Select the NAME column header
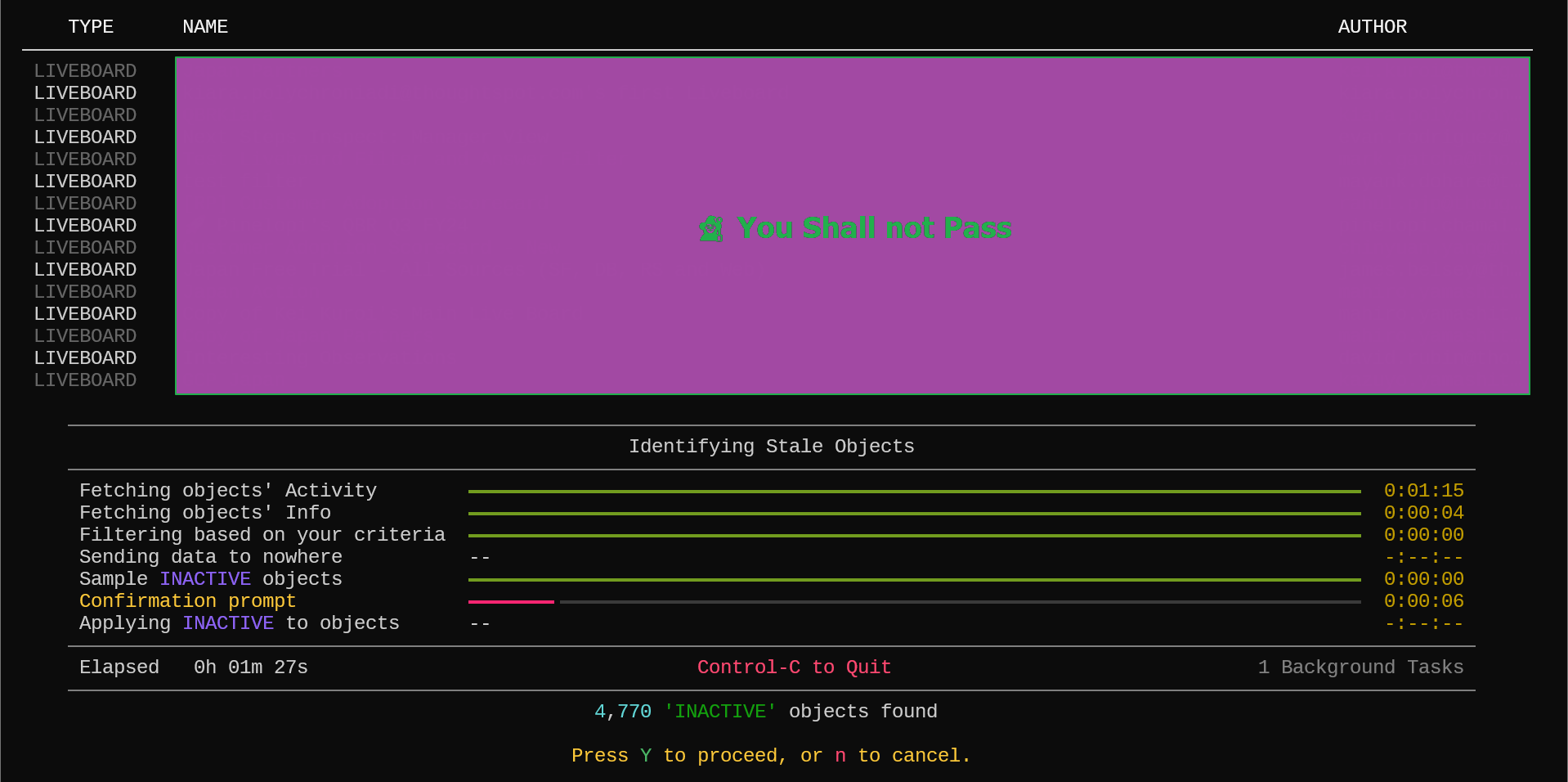This screenshot has width=1568, height=782. coord(205,27)
